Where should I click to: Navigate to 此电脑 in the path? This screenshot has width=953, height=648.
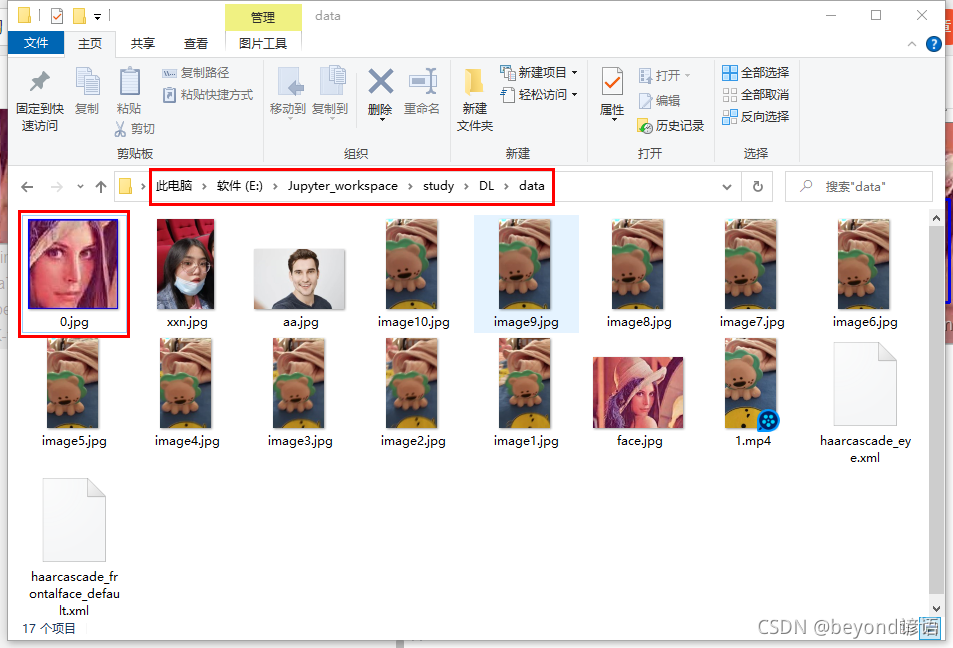tap(174, 186)
